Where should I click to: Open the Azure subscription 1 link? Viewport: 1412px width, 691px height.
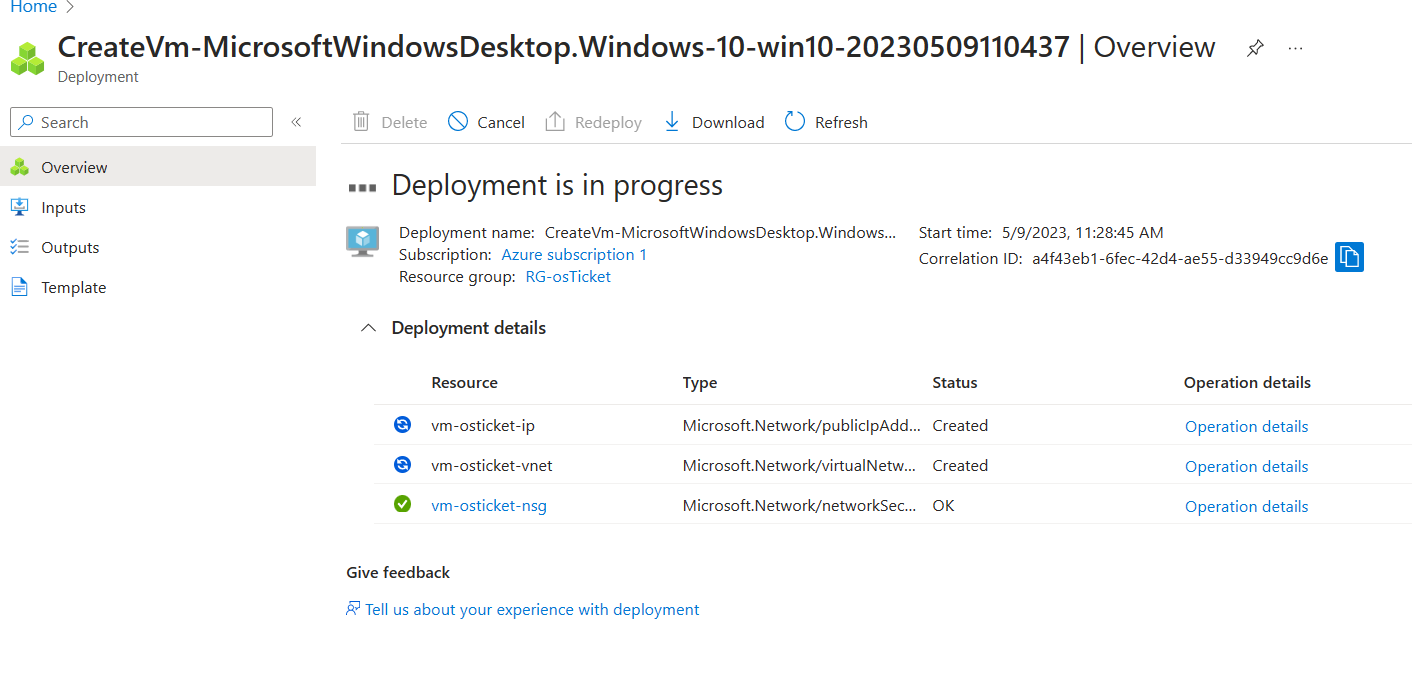click(x=574, y=255)
